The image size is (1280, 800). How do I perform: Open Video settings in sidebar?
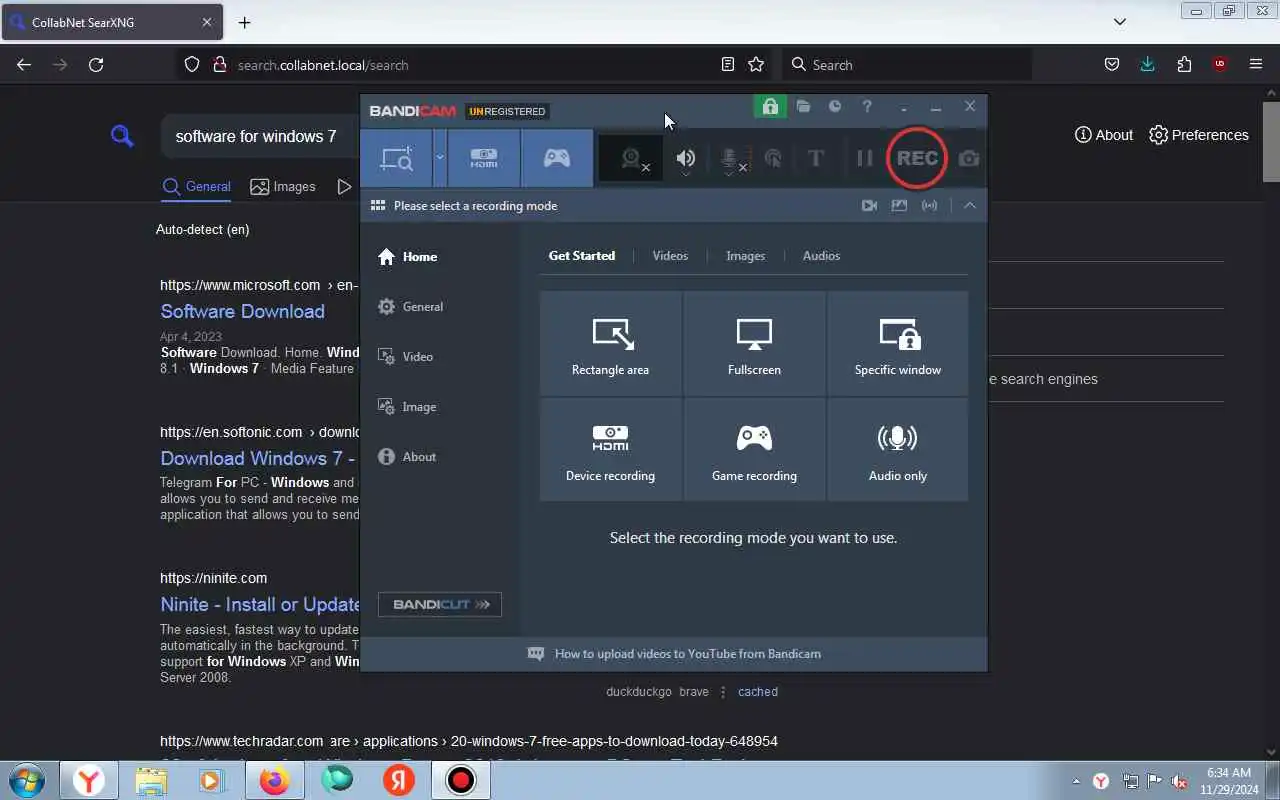[x=406, y=357]
